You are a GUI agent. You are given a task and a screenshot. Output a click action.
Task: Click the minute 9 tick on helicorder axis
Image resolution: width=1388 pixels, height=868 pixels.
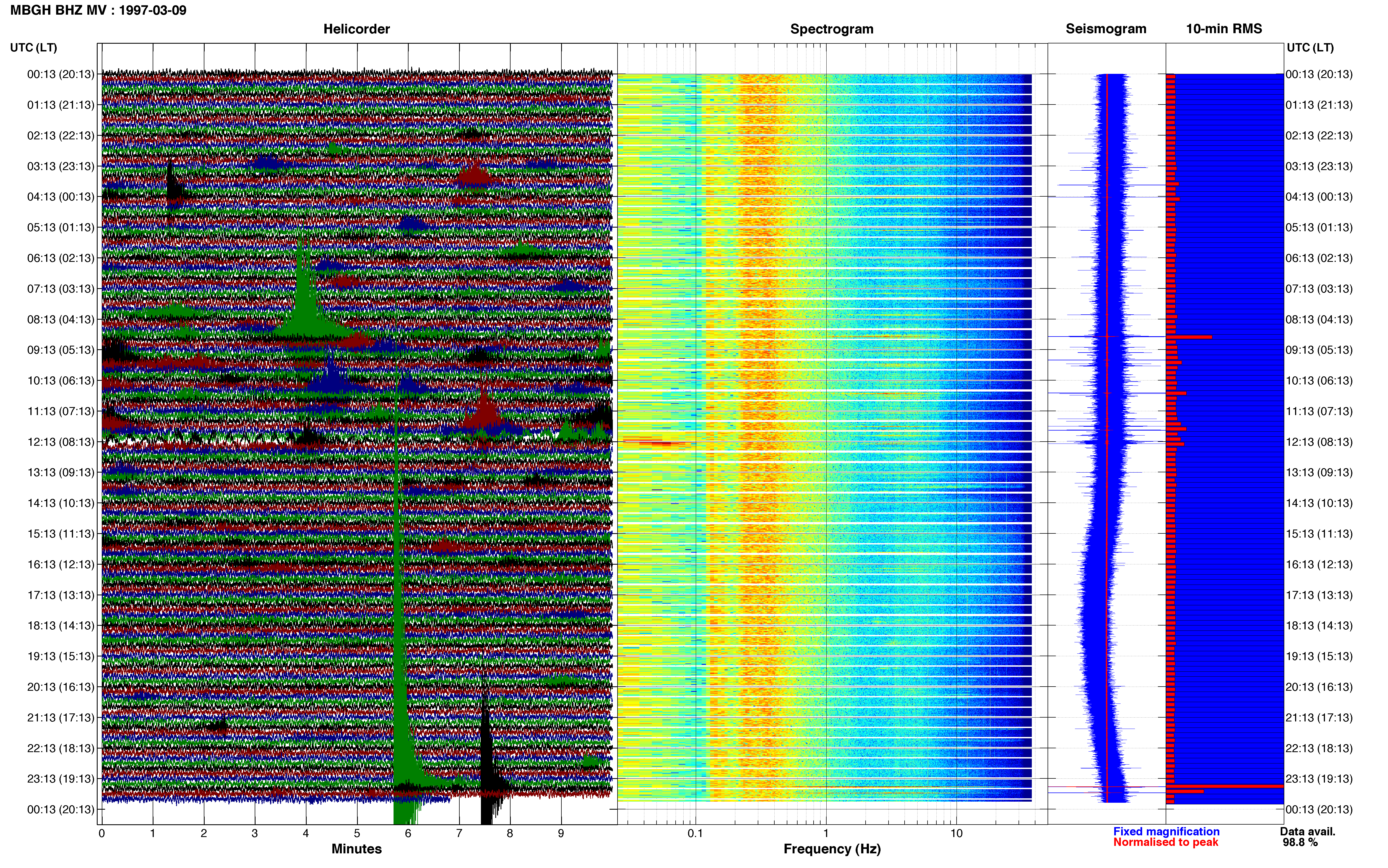click(561, 833)
